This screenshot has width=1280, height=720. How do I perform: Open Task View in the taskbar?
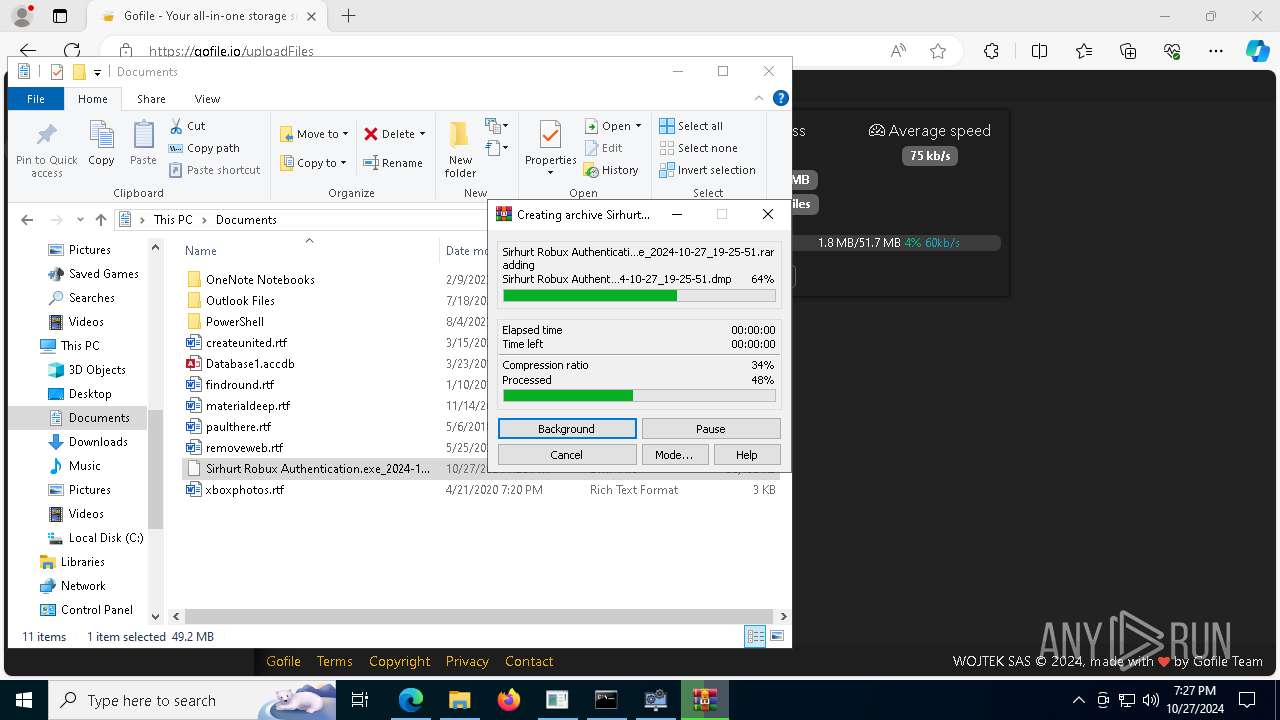360,700
